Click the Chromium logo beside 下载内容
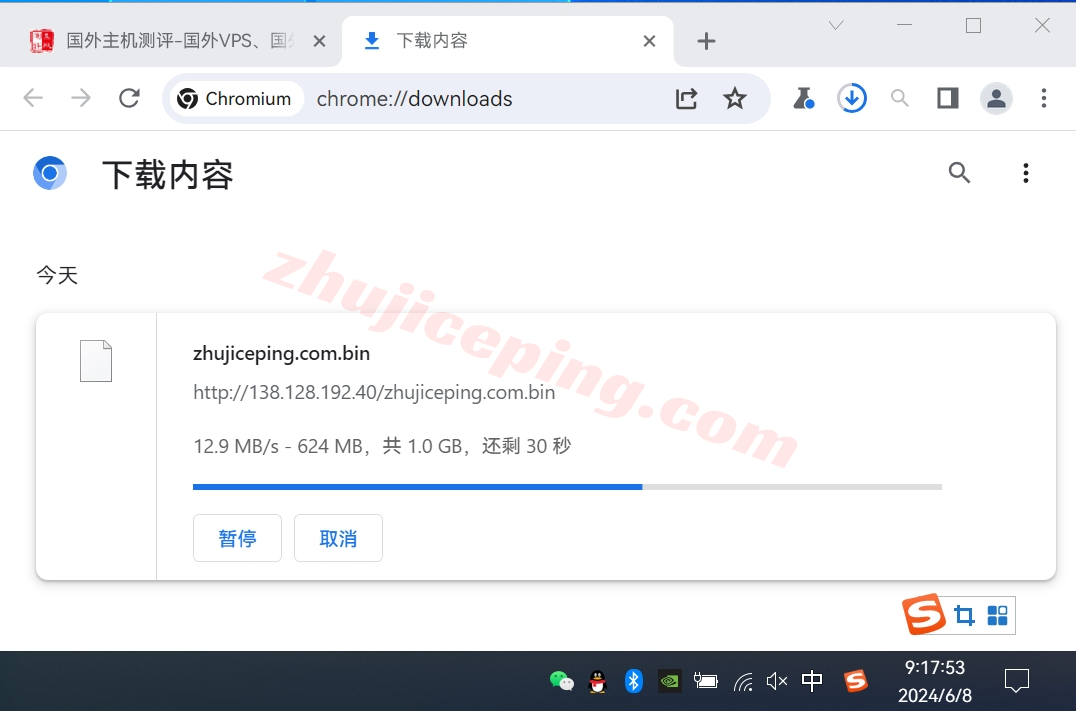1076x711 pixels. click(x=50, y=173)
